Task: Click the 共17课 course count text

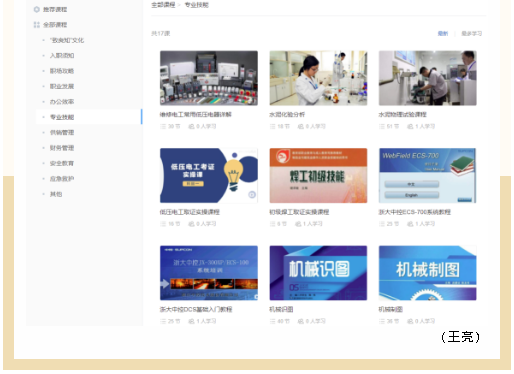Action: pos(161,33)
